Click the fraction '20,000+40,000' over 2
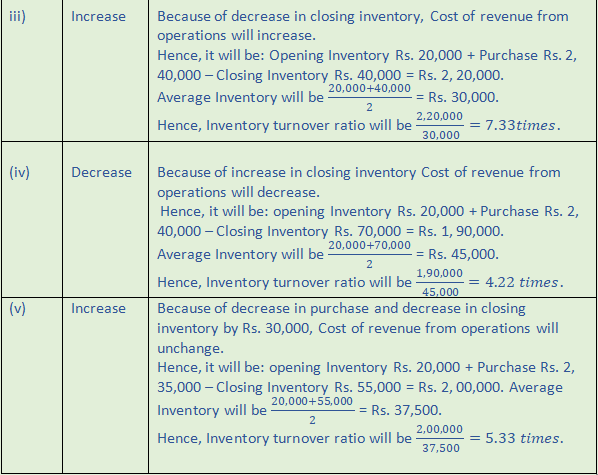Screen dimensions: 598x475 click(x=370, y=98)
